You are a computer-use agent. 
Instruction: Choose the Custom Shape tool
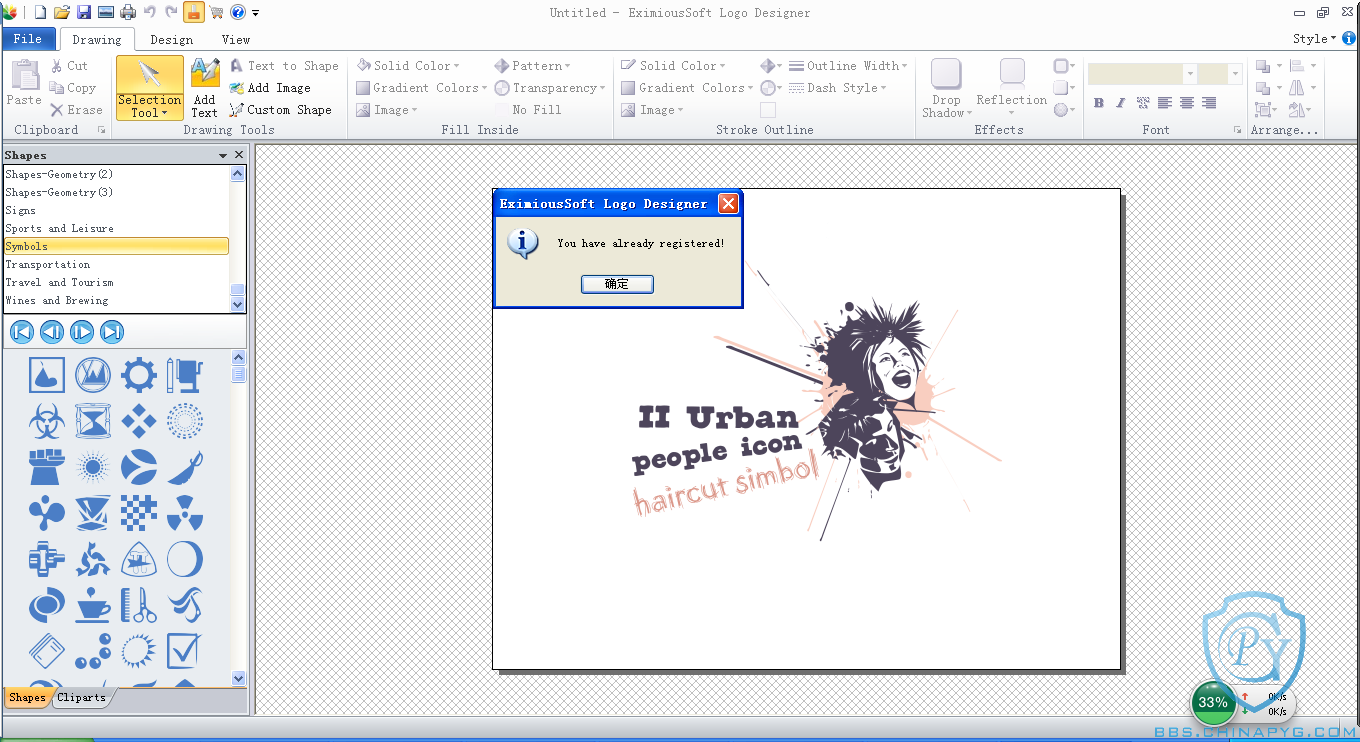point(281,110)
